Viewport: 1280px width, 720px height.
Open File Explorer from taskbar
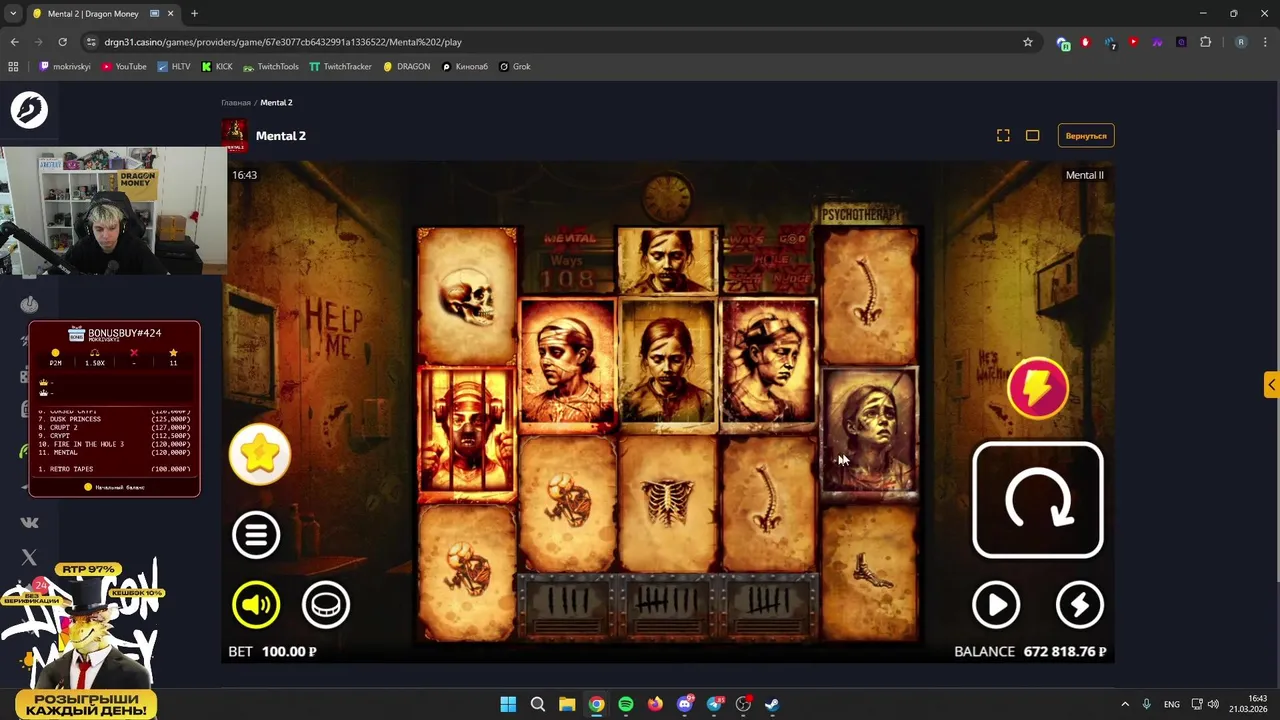click(567, 704)
